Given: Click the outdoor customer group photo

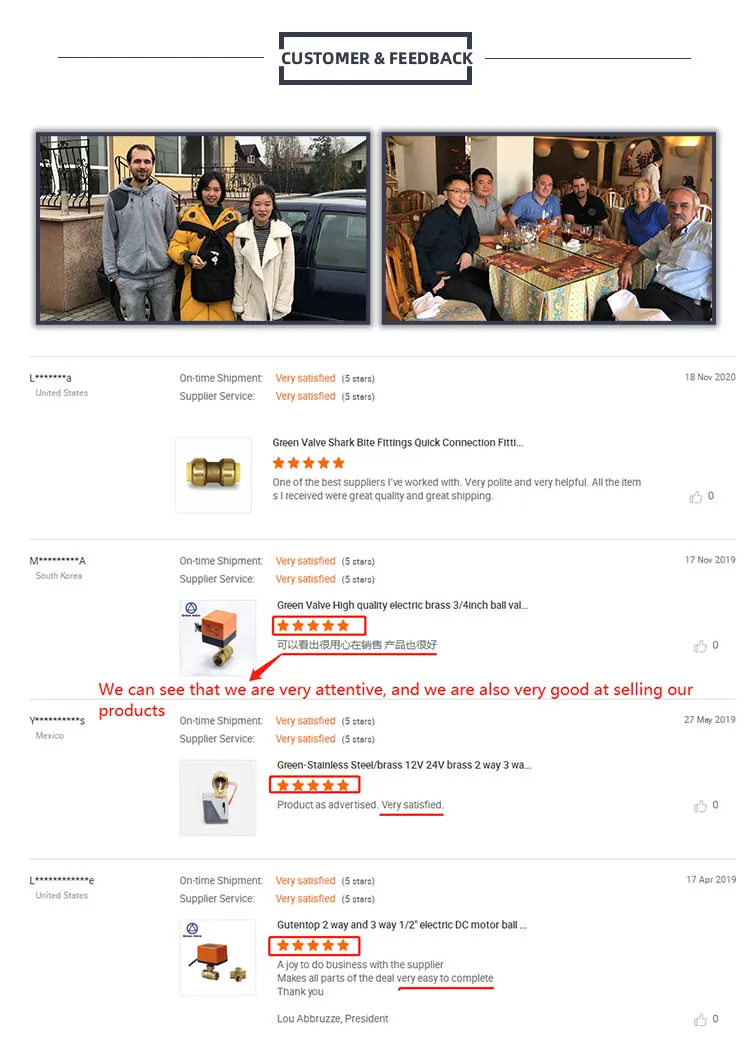Looking at the screenshot, I should (x=203, y=229).
